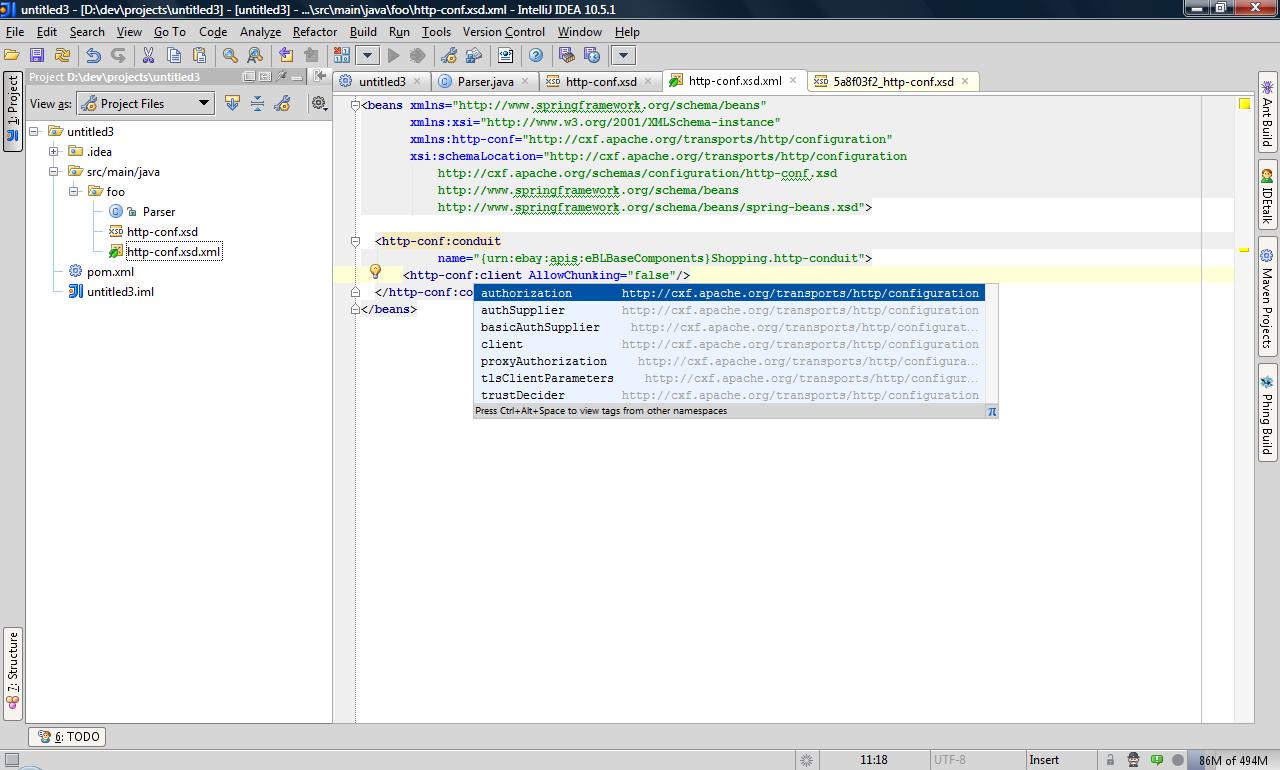Viewport: 1280px width, 770px height.
Task: Click the Replace icon in toolbar
Action: (x=255, y=56)
